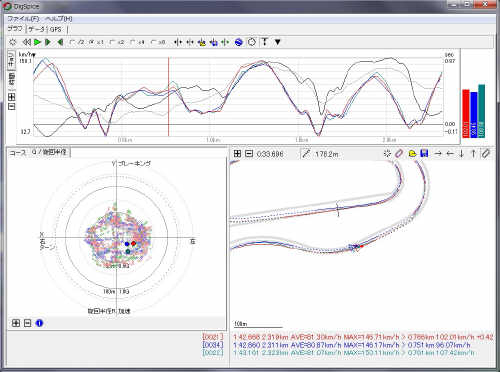The height and width of the screenshot is (372, 500).
Task: Select the /2 playback speed option
Action: click(x=77, y=42)
